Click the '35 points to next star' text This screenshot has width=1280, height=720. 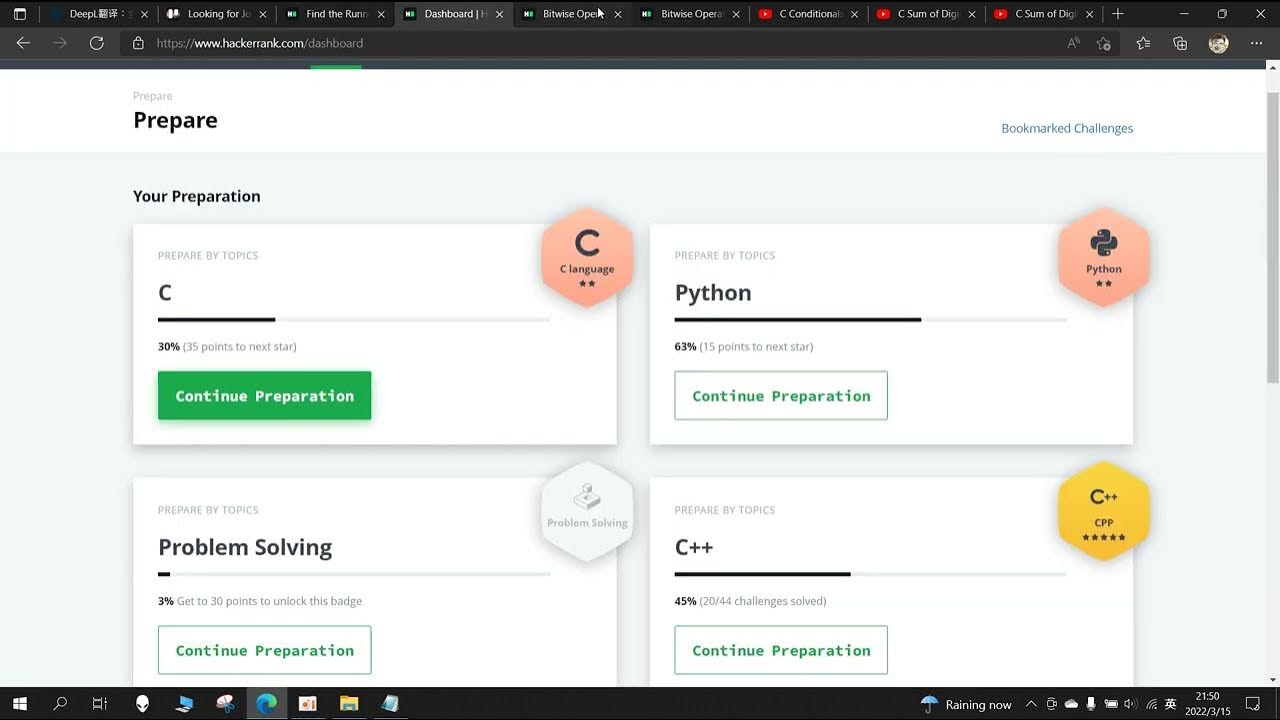click(240, 346)
